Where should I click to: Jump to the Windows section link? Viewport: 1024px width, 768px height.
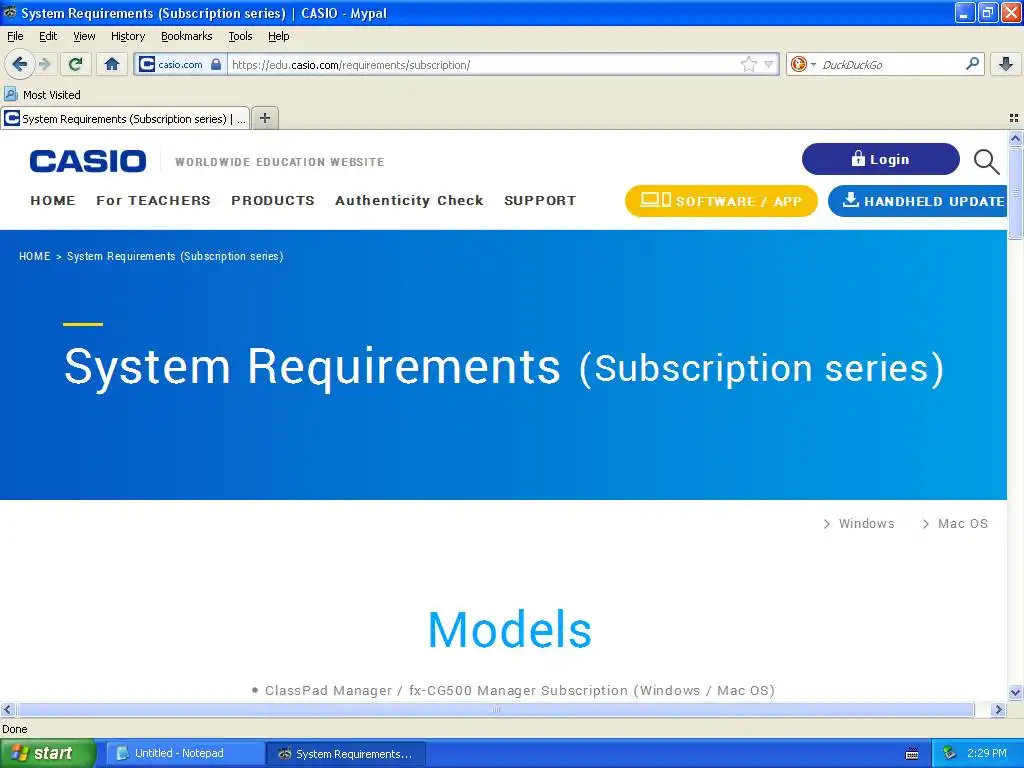tap(859, 524)
